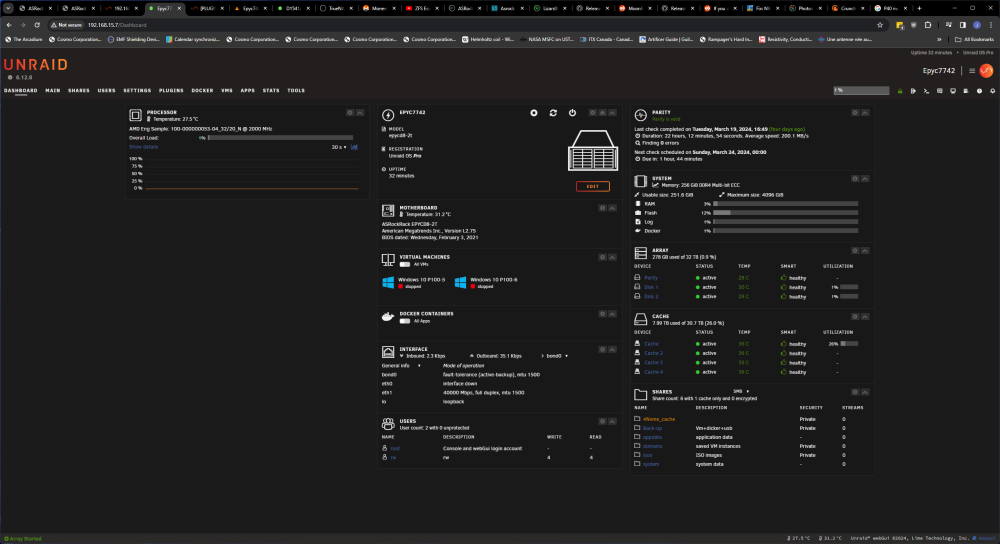Open the domains share link
Image resolution: width=1000 pixels, height=544 pixels.
click(x=652, y=446)
